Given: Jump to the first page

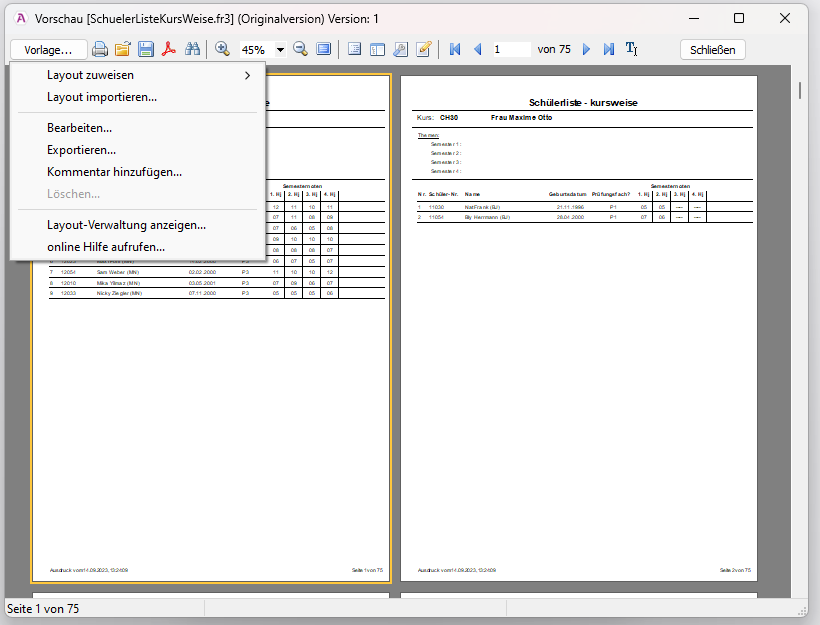Looking at the screenshot, I should pyautogui.click(x=455, y=49).
